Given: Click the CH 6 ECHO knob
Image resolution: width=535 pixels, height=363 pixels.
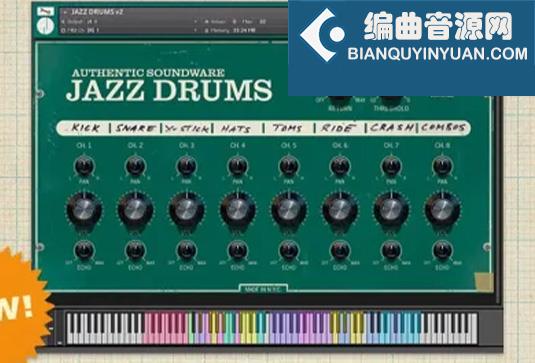Looking at the screenshot, I should point(340,251).
